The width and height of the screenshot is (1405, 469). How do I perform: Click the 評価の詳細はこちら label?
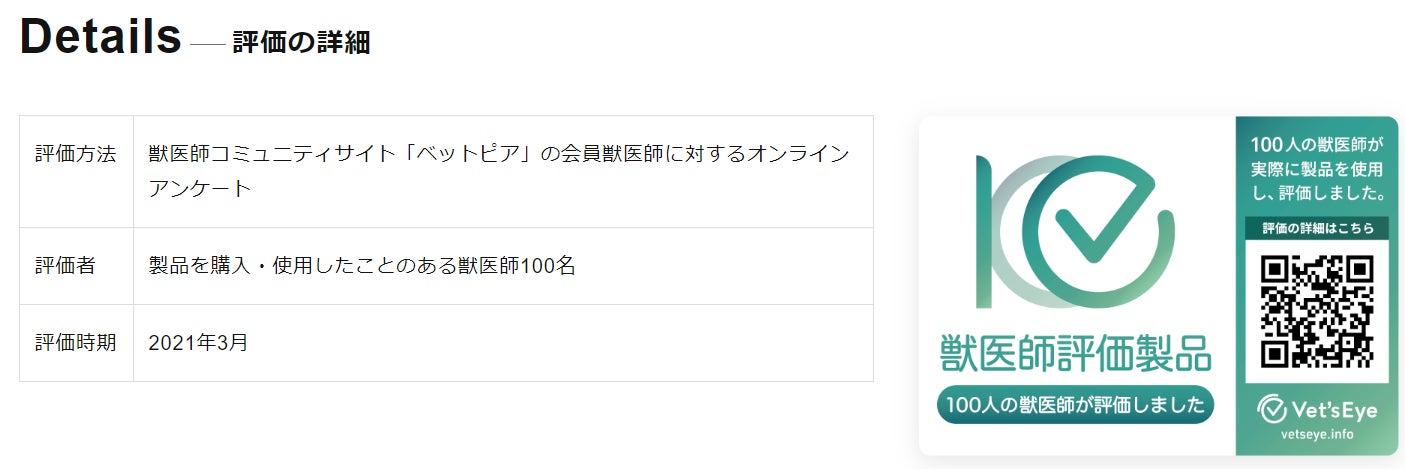[1316, 228]
